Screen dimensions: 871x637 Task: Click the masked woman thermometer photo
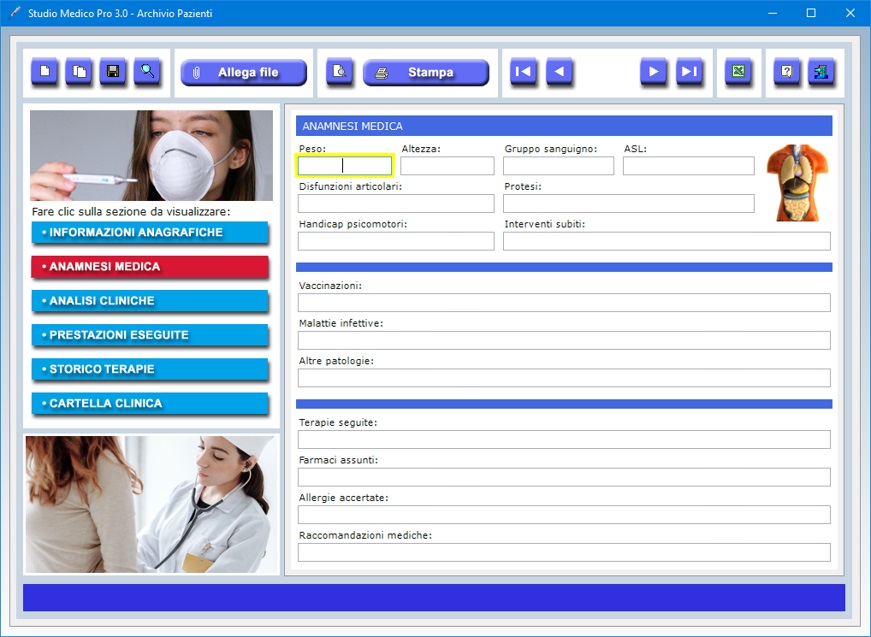151,156
